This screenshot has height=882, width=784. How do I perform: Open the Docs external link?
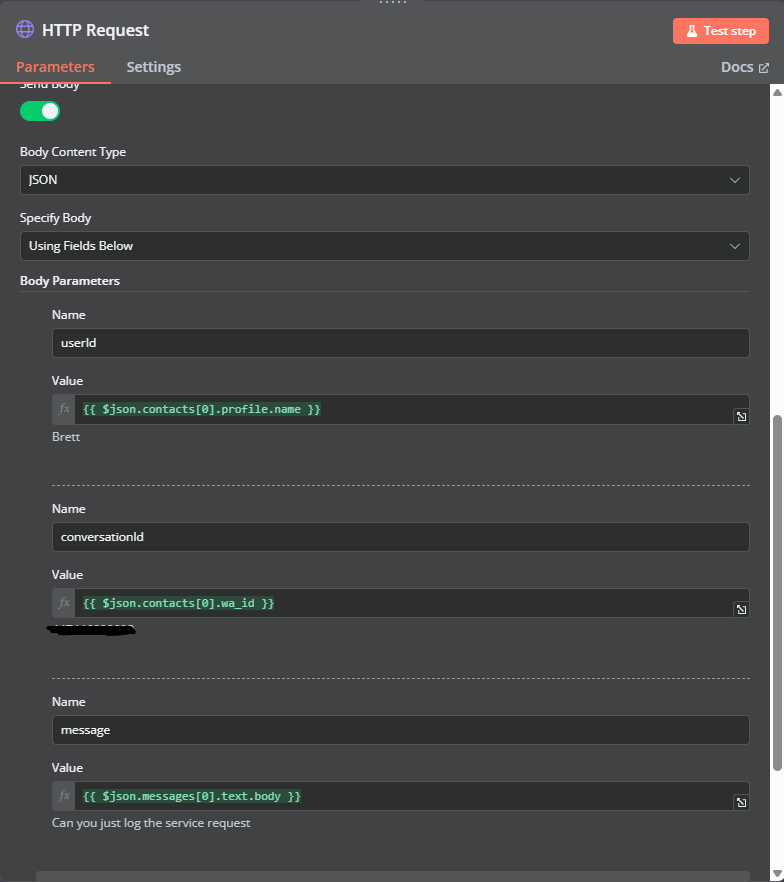pos(744,67)
